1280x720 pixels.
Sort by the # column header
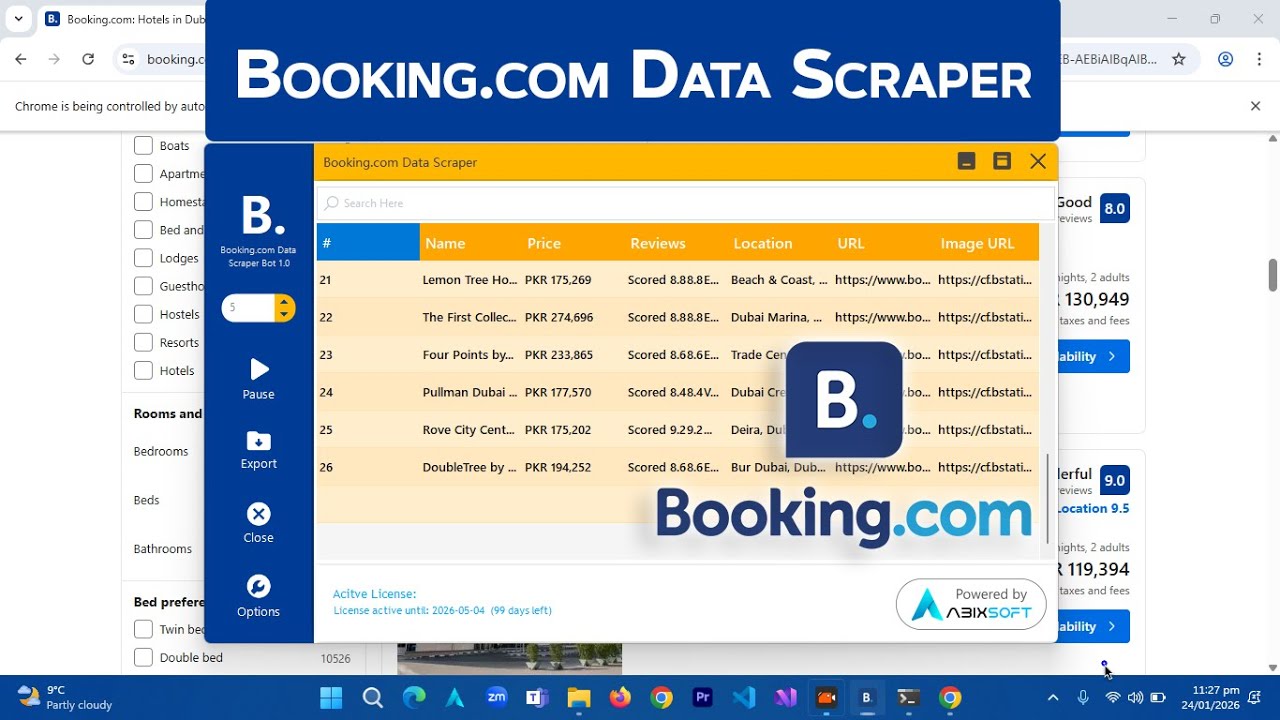[x=368, y=243]
